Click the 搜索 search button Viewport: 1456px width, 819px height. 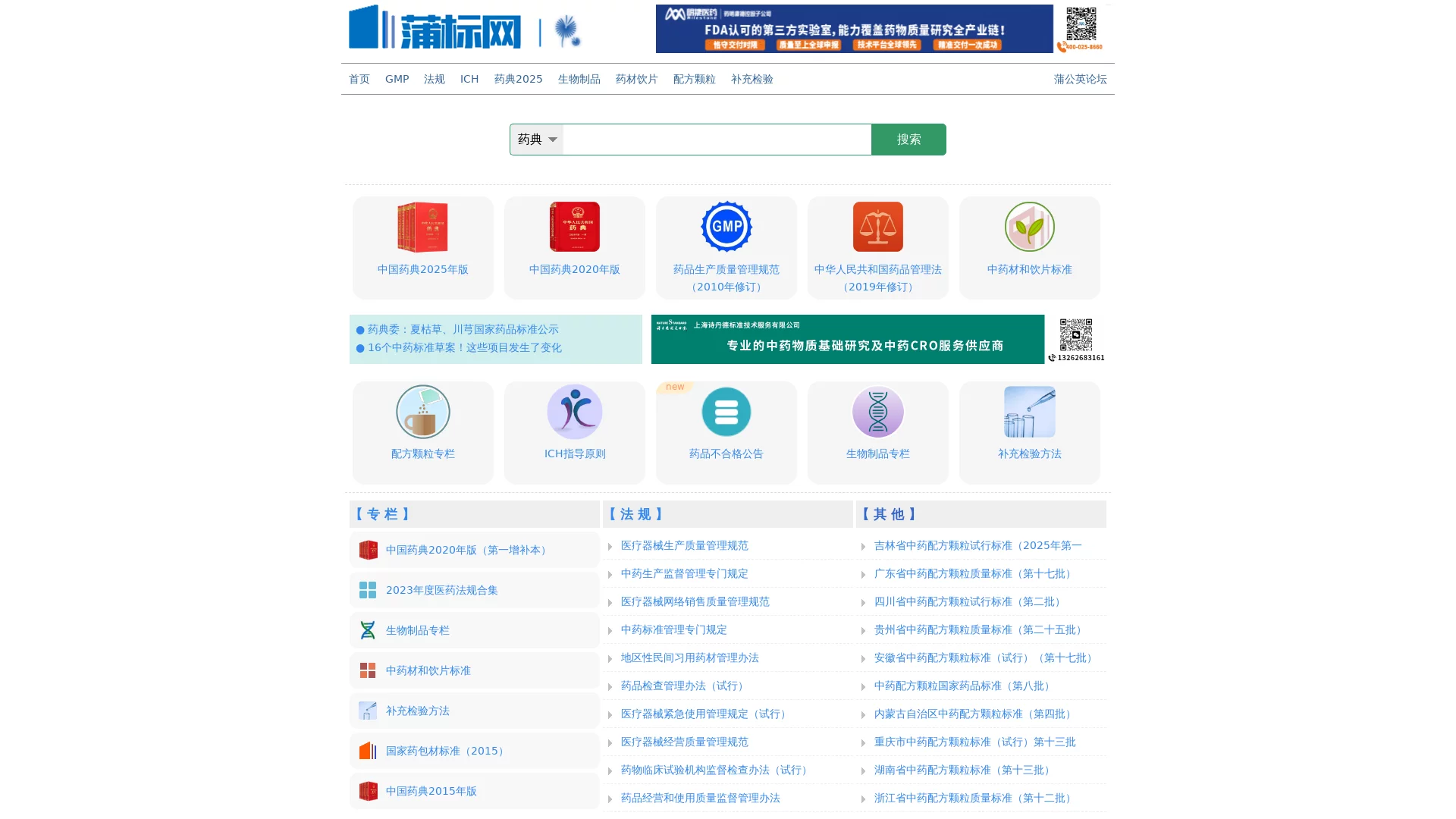[908, 140]
